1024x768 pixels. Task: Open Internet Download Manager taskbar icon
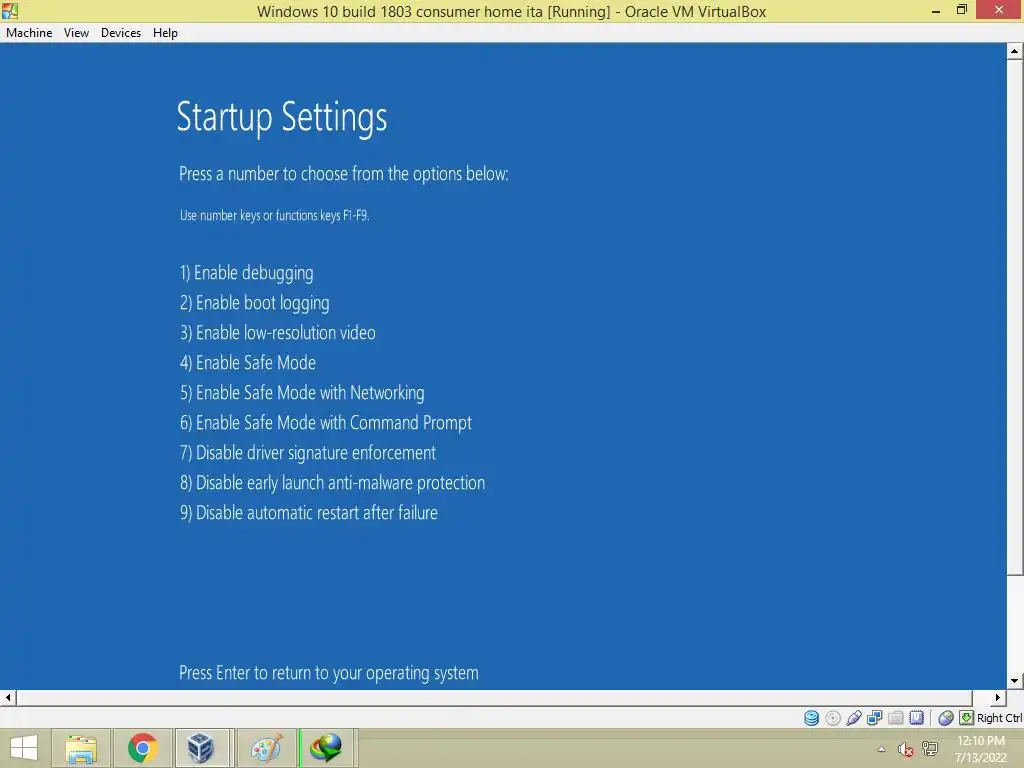326,748
